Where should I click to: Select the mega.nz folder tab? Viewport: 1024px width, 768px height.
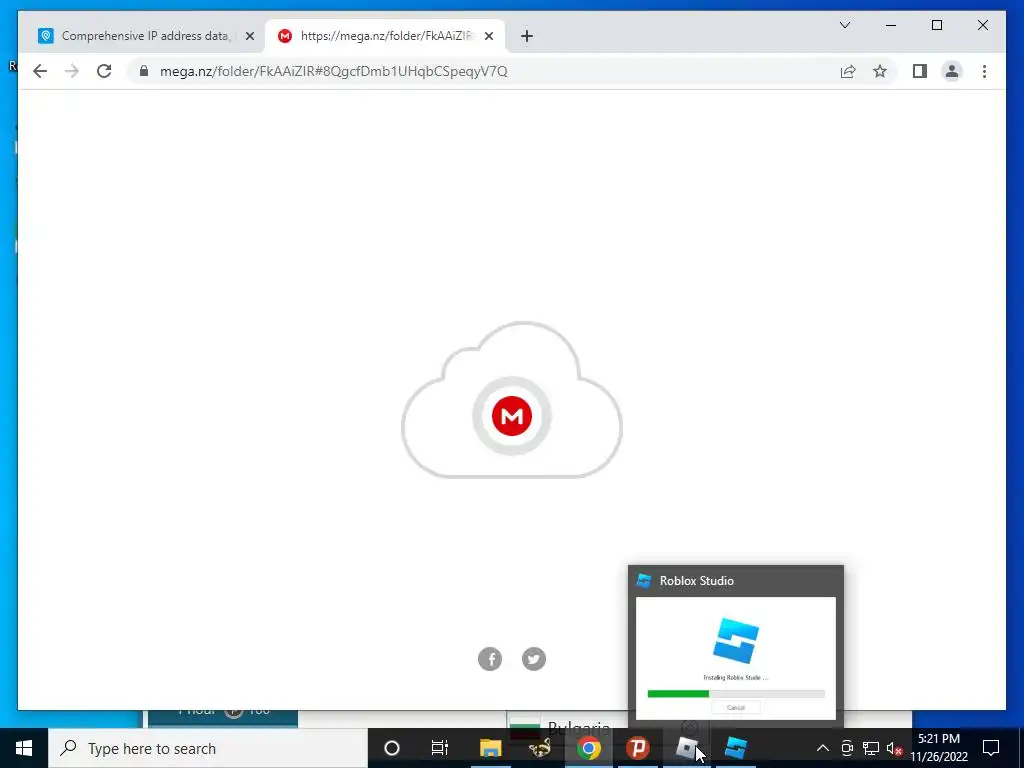(385, 36)
